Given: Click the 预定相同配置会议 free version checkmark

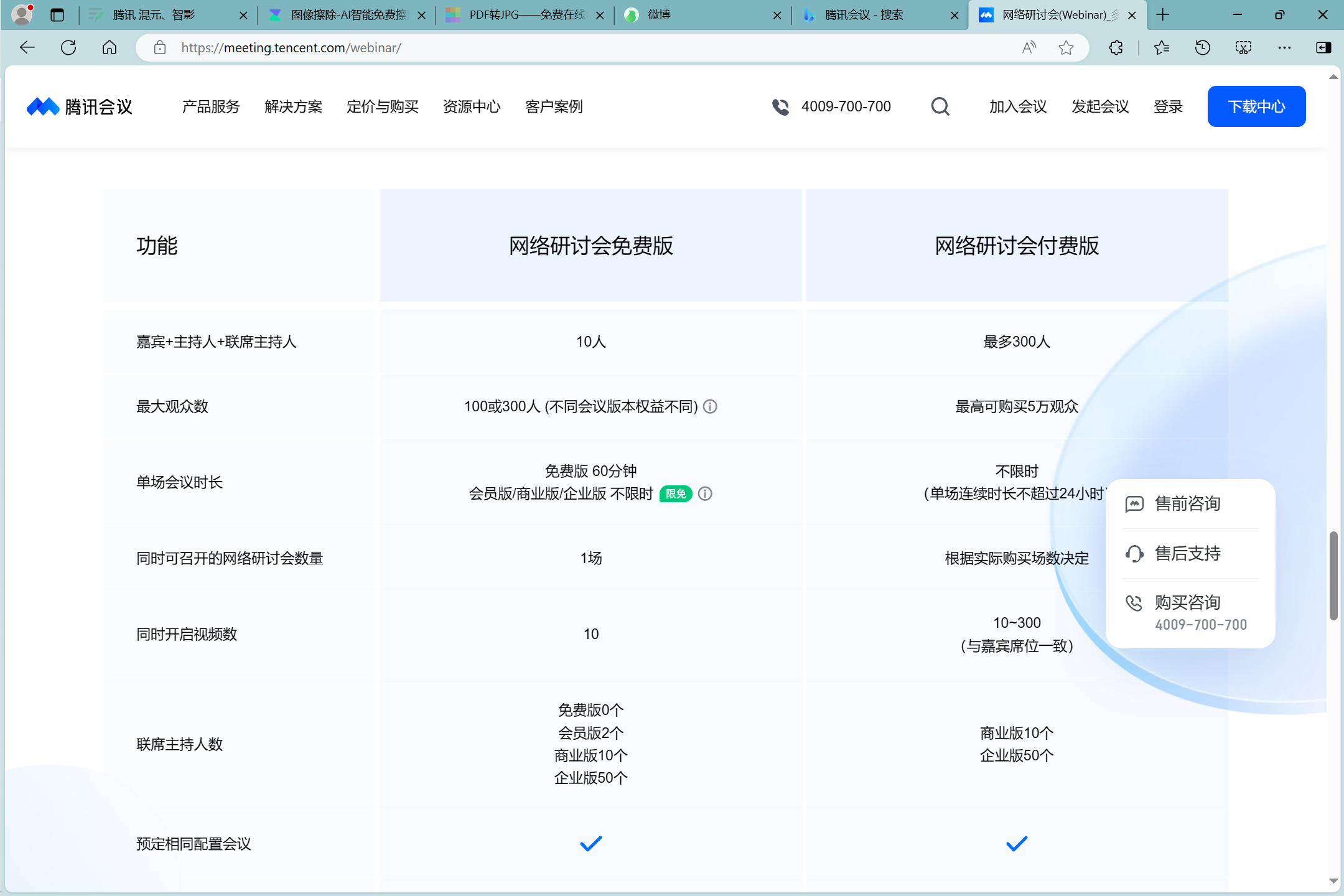Looking at the screenshot, I should pyautogui.click(x=591, y=844).
